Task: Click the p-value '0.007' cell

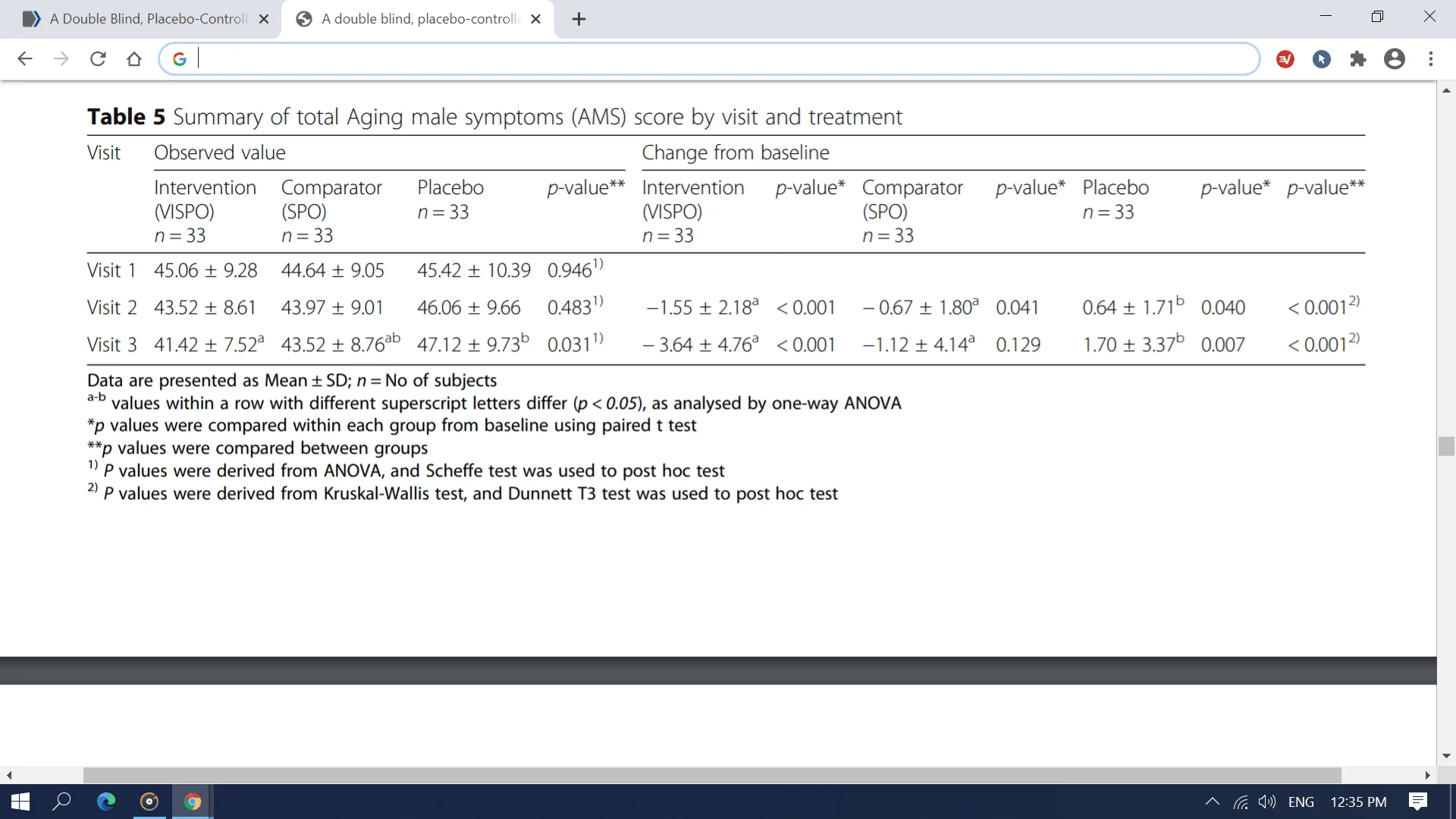Action: [x=1222, y=345]
